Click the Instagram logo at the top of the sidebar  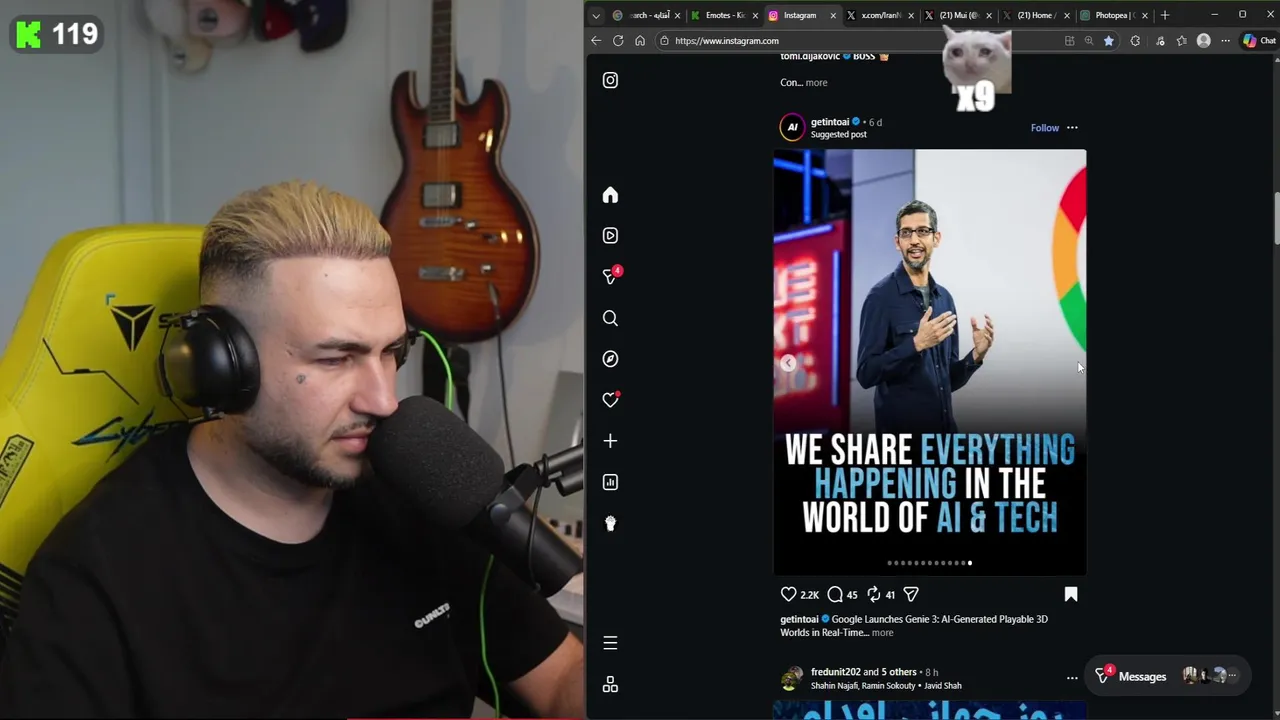tap(610, 80)
